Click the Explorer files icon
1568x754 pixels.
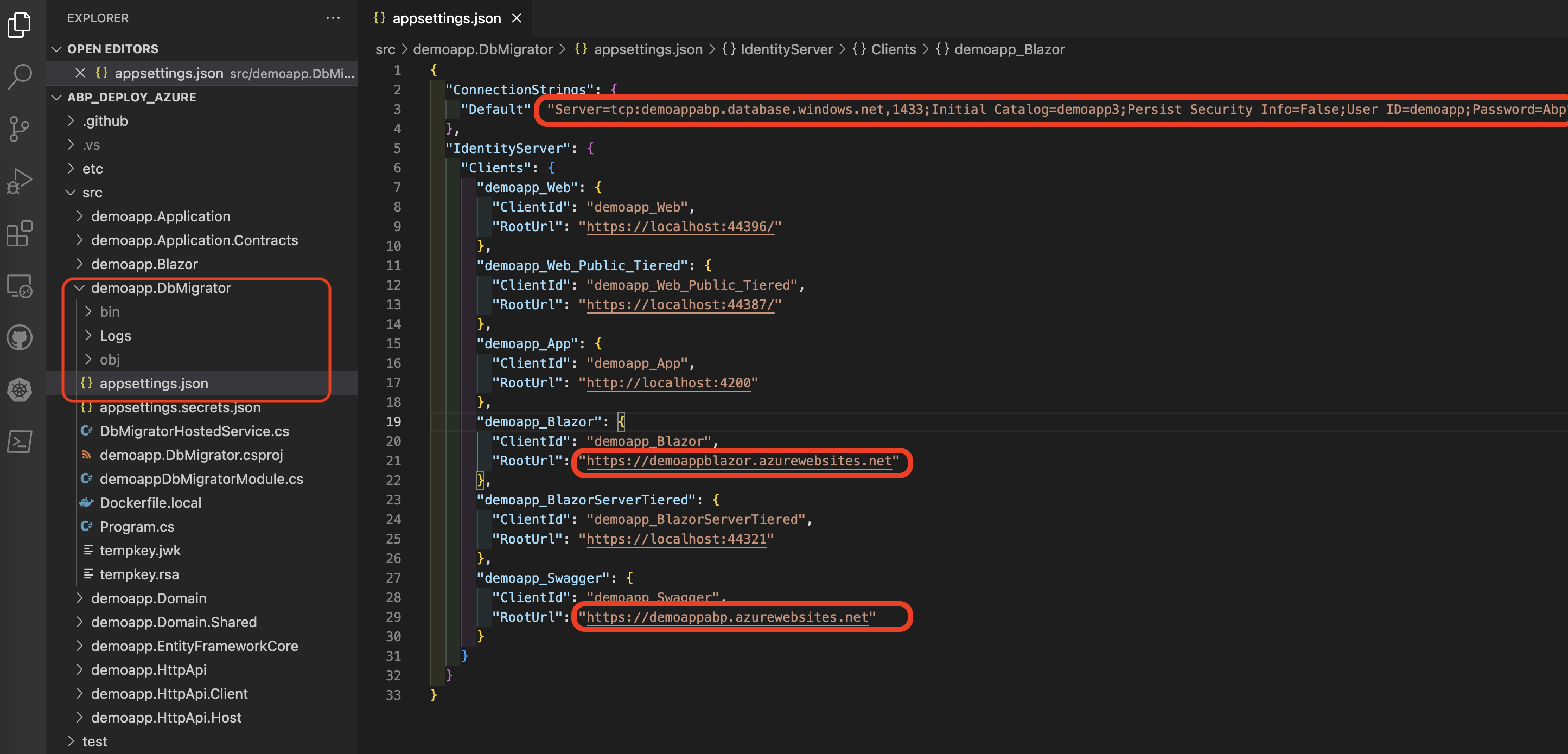20,24
